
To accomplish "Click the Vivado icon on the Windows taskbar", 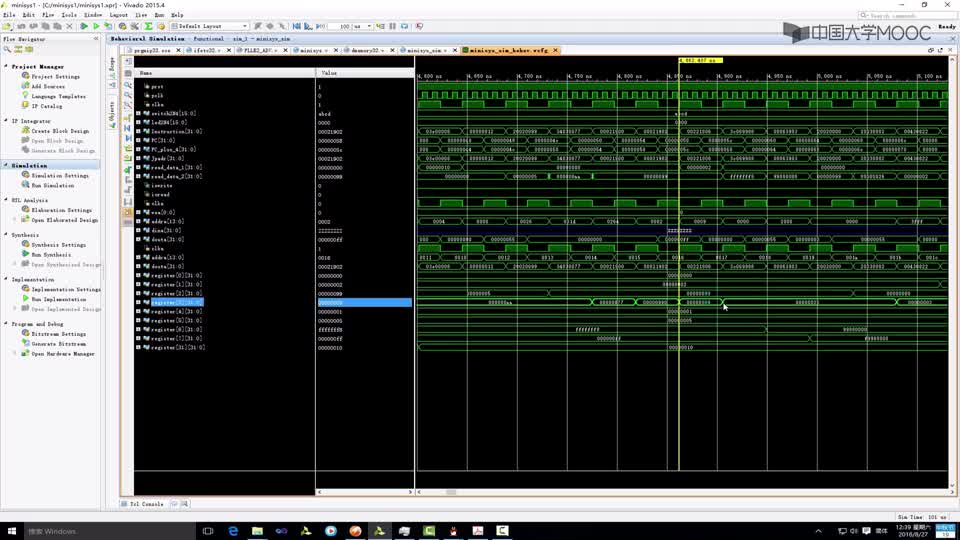I will (x=380, y=531).
